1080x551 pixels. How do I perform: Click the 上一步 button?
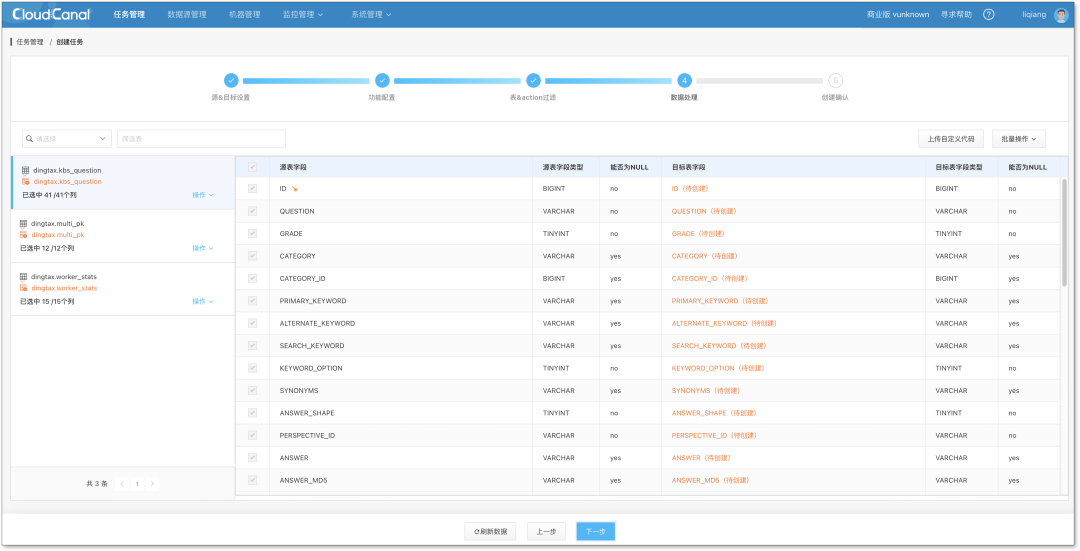[546, 532]
